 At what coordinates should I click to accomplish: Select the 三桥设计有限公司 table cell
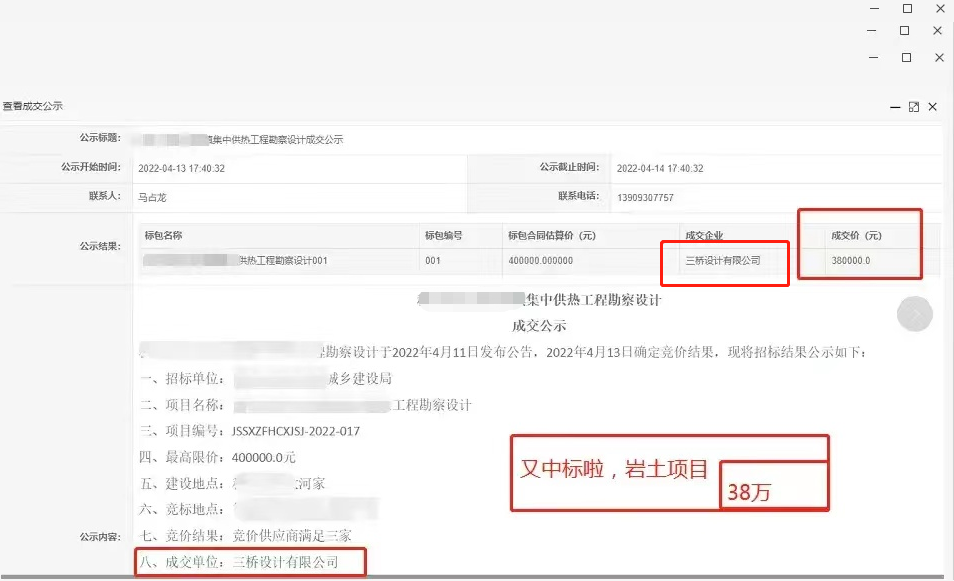722,261
